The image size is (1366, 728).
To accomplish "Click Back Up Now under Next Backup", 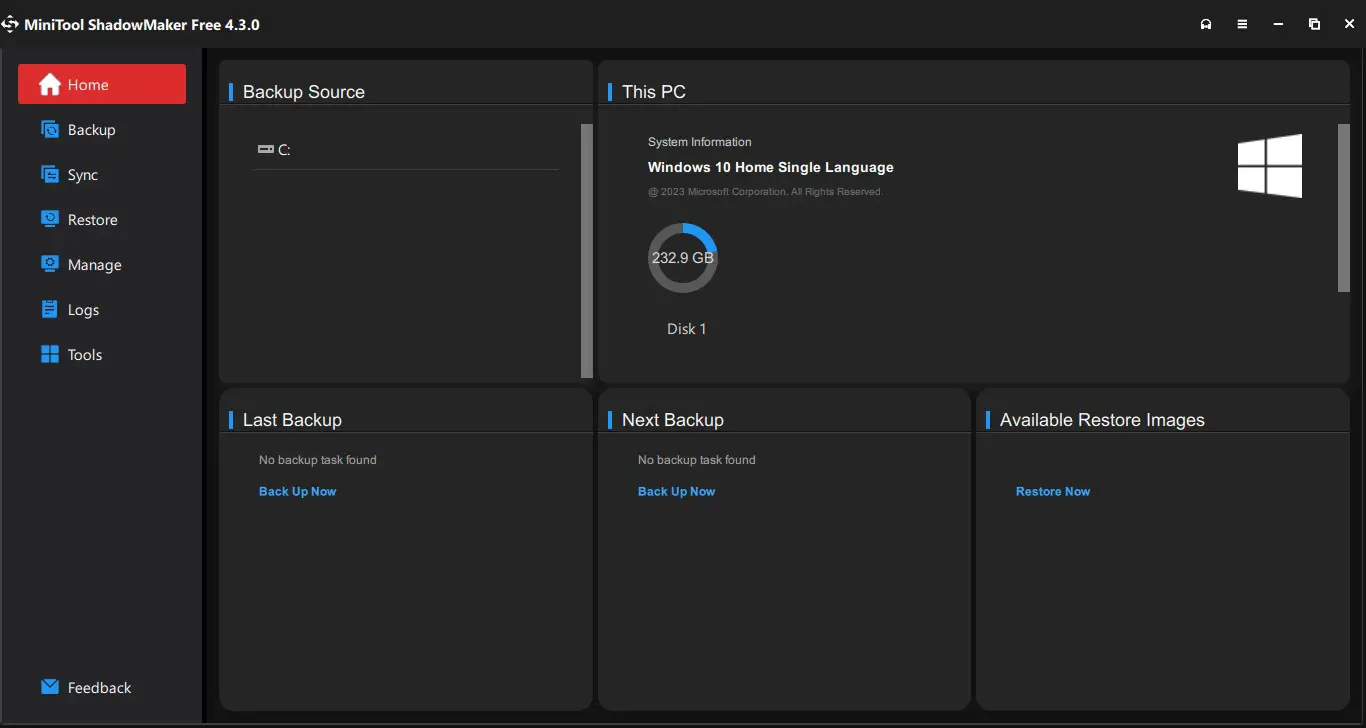I will pyautogui.click(x=677, y=491).
